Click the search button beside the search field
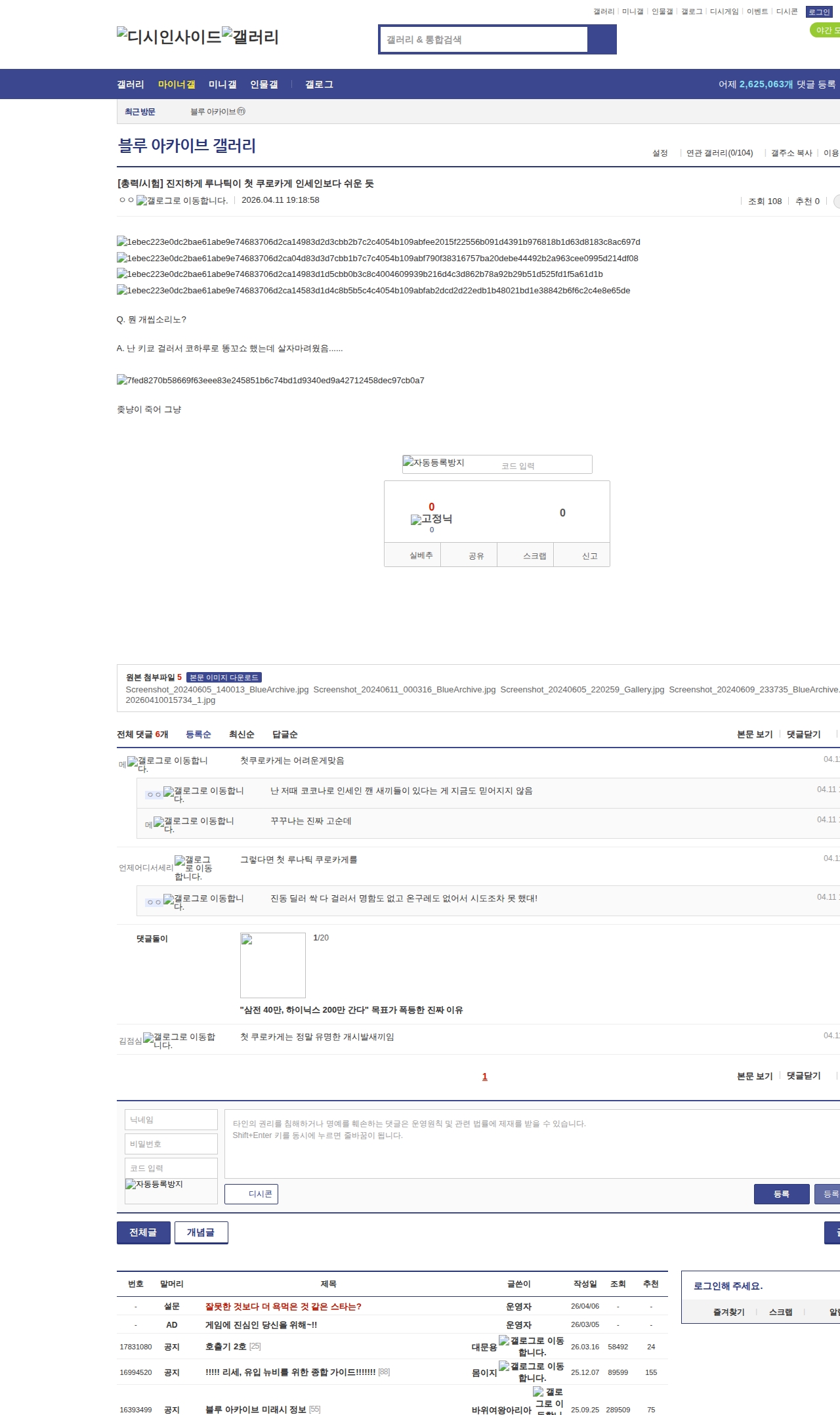This screenshot has width=840, height=1415. click(602, 39)
